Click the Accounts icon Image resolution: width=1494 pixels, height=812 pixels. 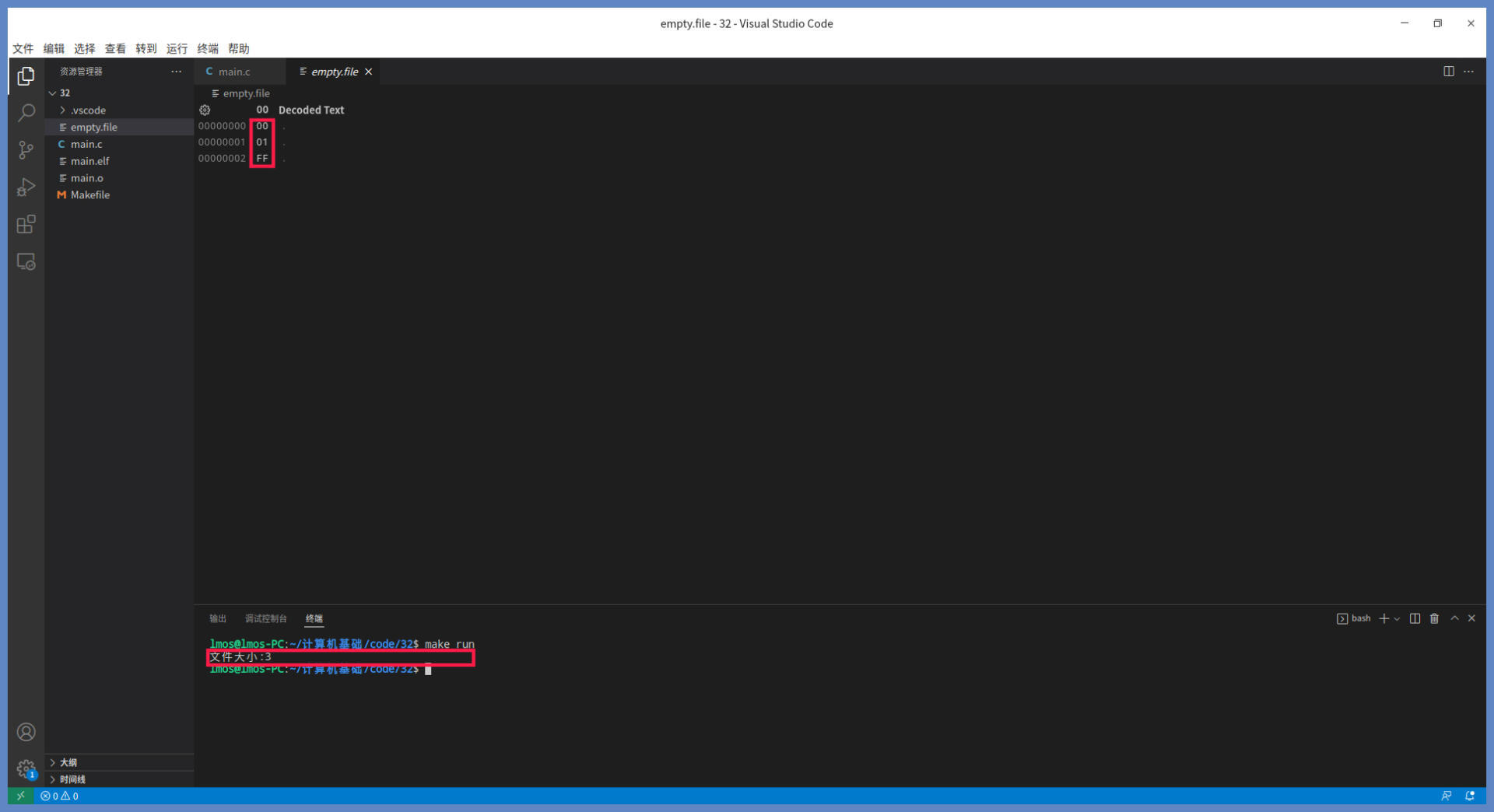(26, 732)
